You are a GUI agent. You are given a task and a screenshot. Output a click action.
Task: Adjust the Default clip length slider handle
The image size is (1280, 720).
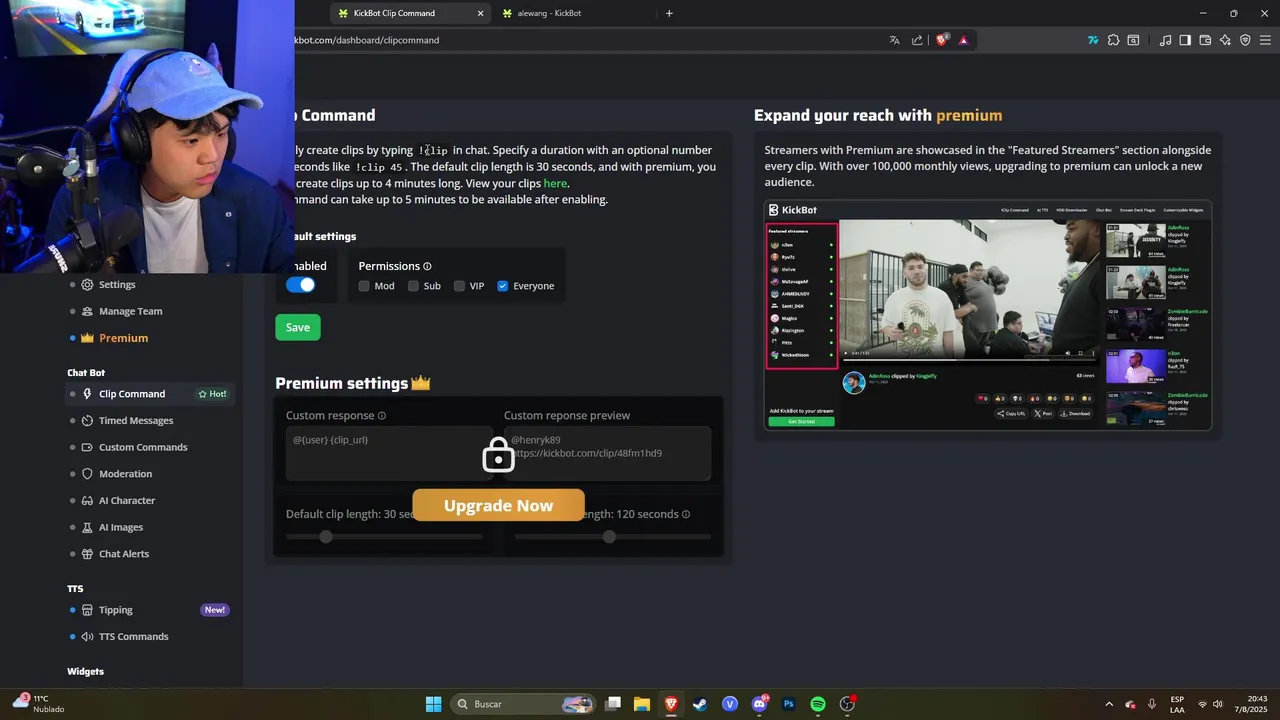[325, 537]
